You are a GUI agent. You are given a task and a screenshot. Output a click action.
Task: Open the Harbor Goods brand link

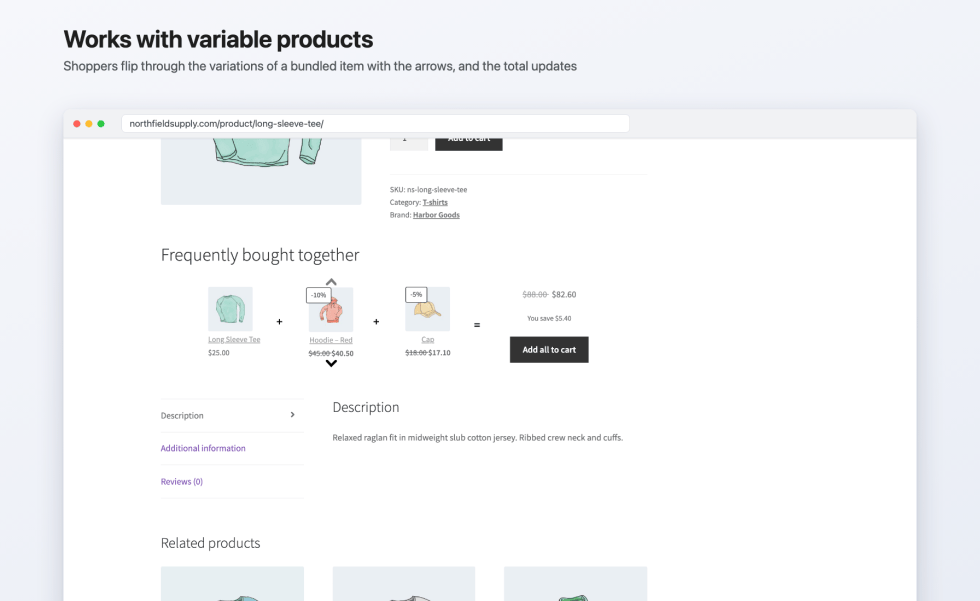pyautogui.click(x=436, y=215)
